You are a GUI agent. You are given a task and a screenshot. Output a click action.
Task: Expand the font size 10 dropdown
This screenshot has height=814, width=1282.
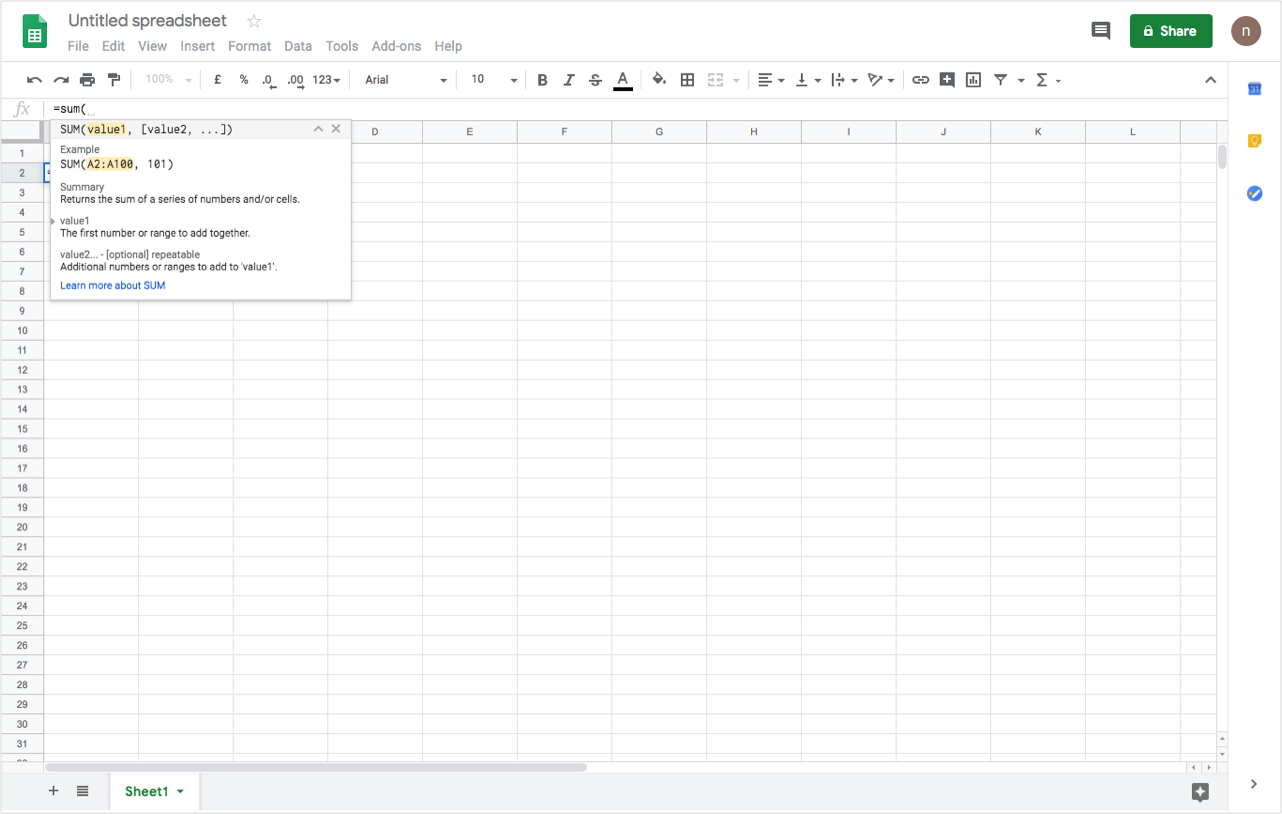point(494,80)
